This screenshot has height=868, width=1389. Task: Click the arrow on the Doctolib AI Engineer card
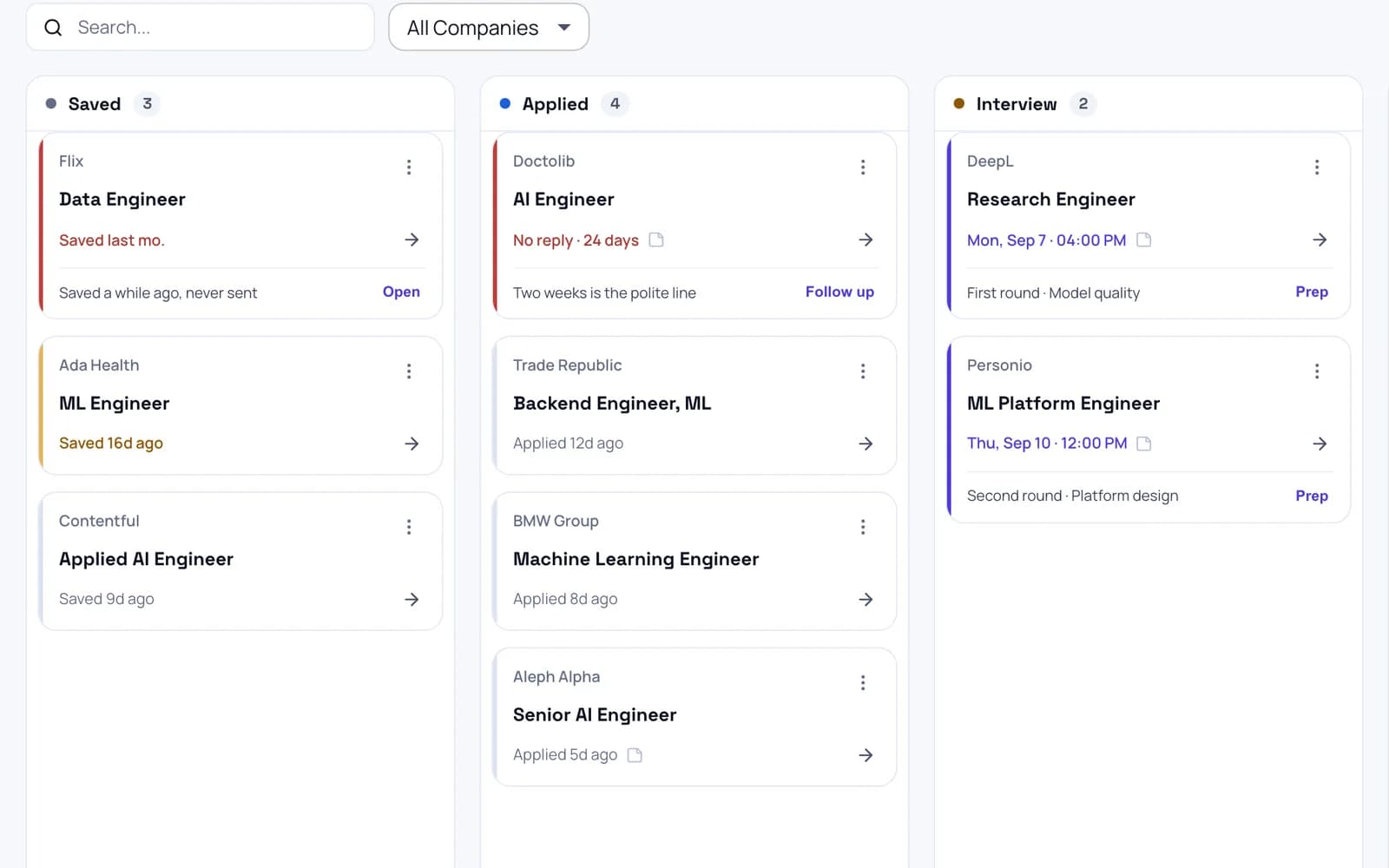[866, 240]
